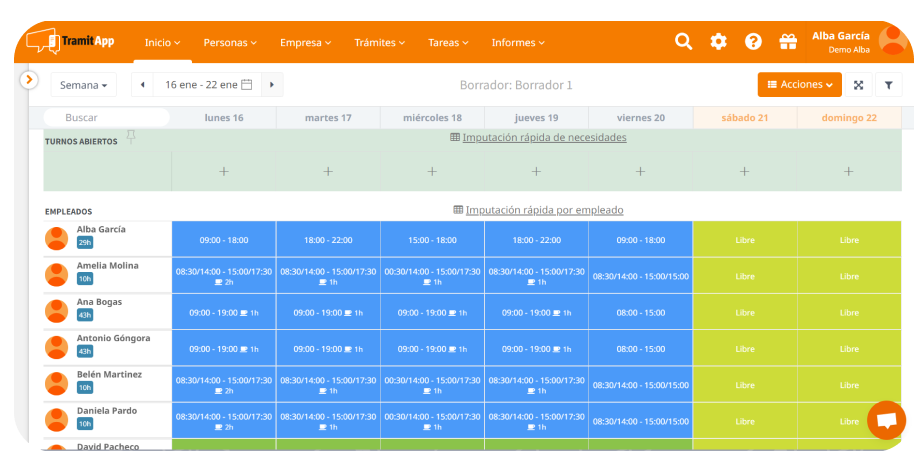
Task: Open the help question mark icon
Action: coord(753,42)
